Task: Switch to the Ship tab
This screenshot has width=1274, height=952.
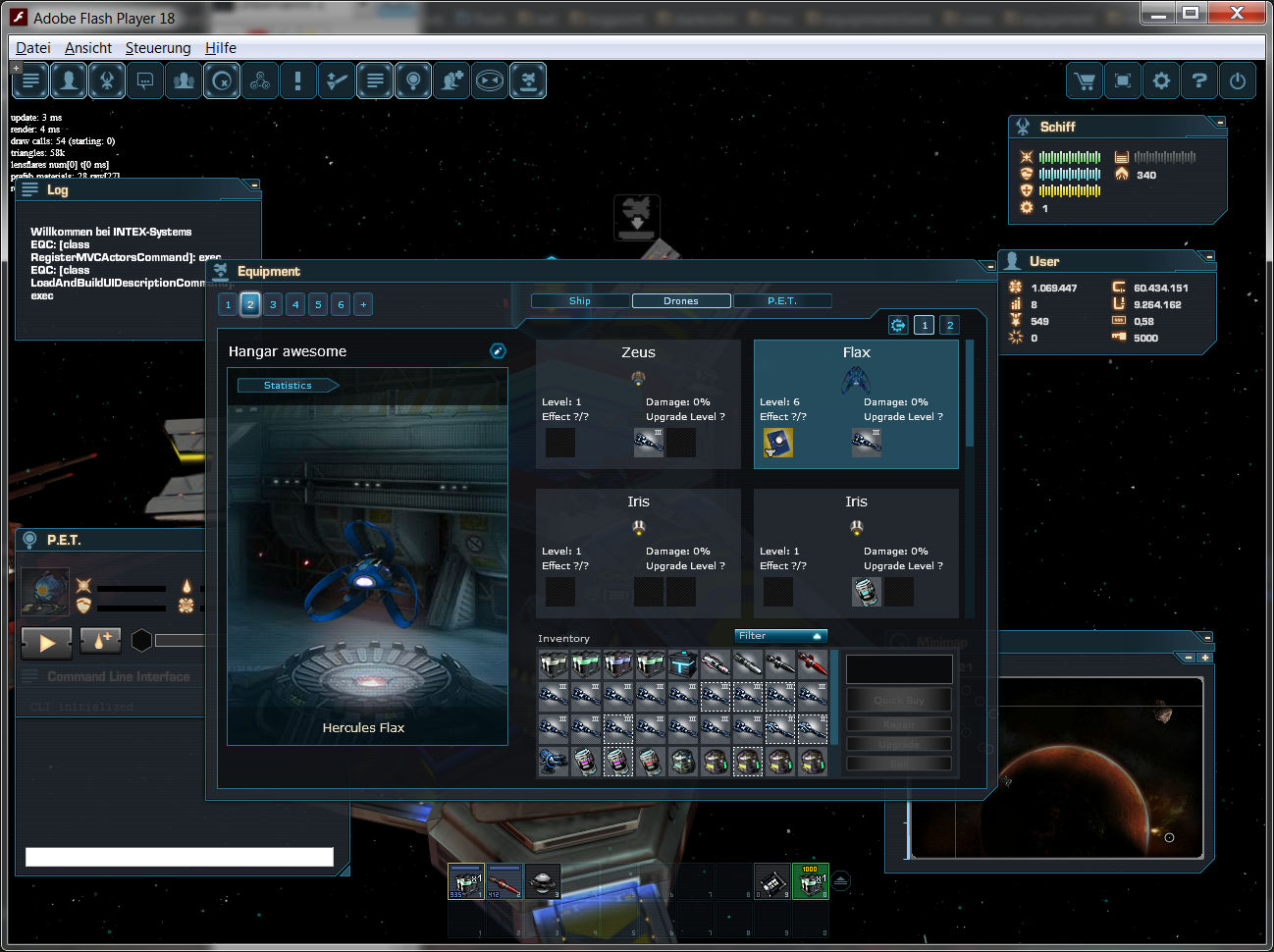Action: (580, 301)
